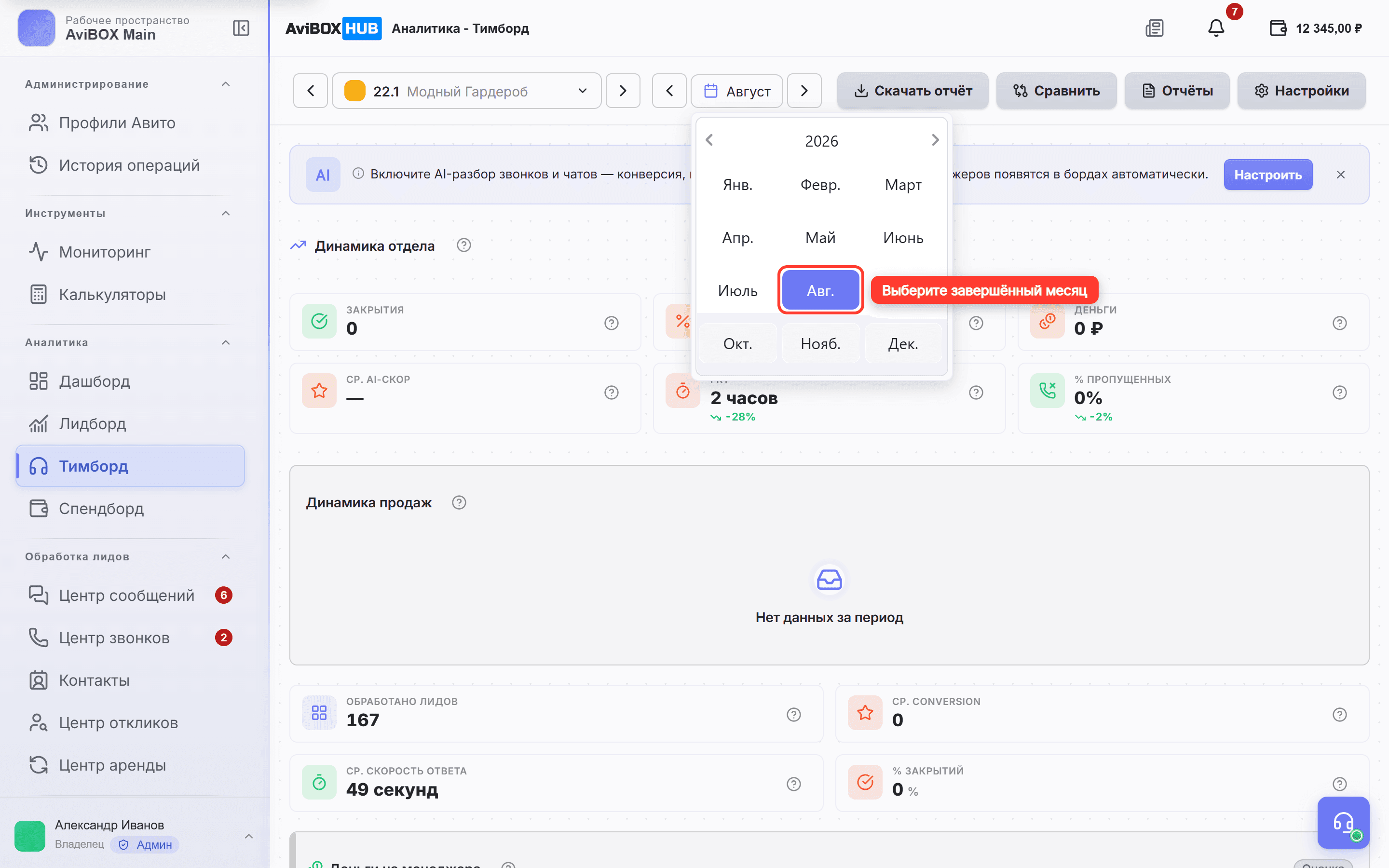1389x868 pixels.
Task: Click the AviBOX workspace logo avatar
Action: (37, 28)
